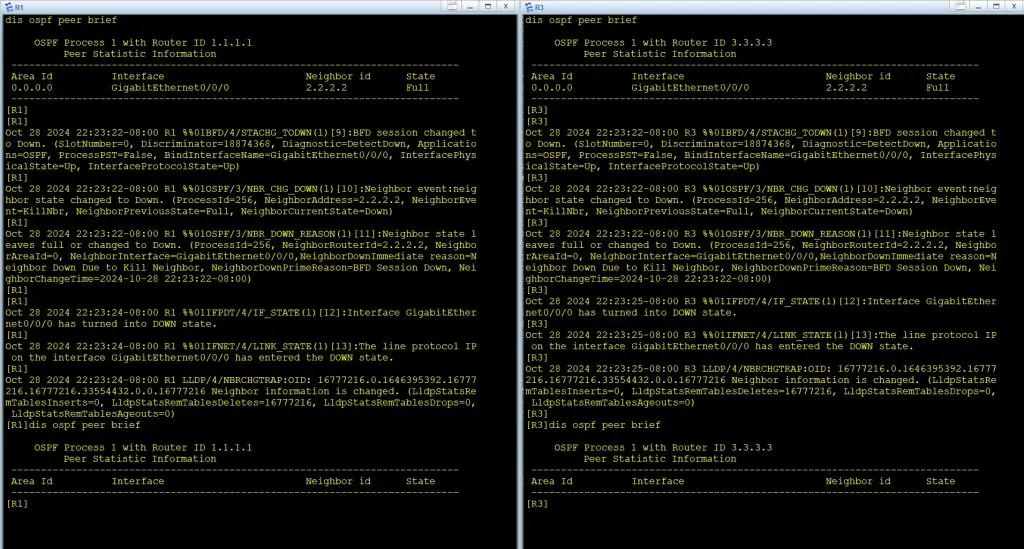Minimize the R1 terminal window
1024x549 pixels.
pyautogui.click(x=470, y=6)
